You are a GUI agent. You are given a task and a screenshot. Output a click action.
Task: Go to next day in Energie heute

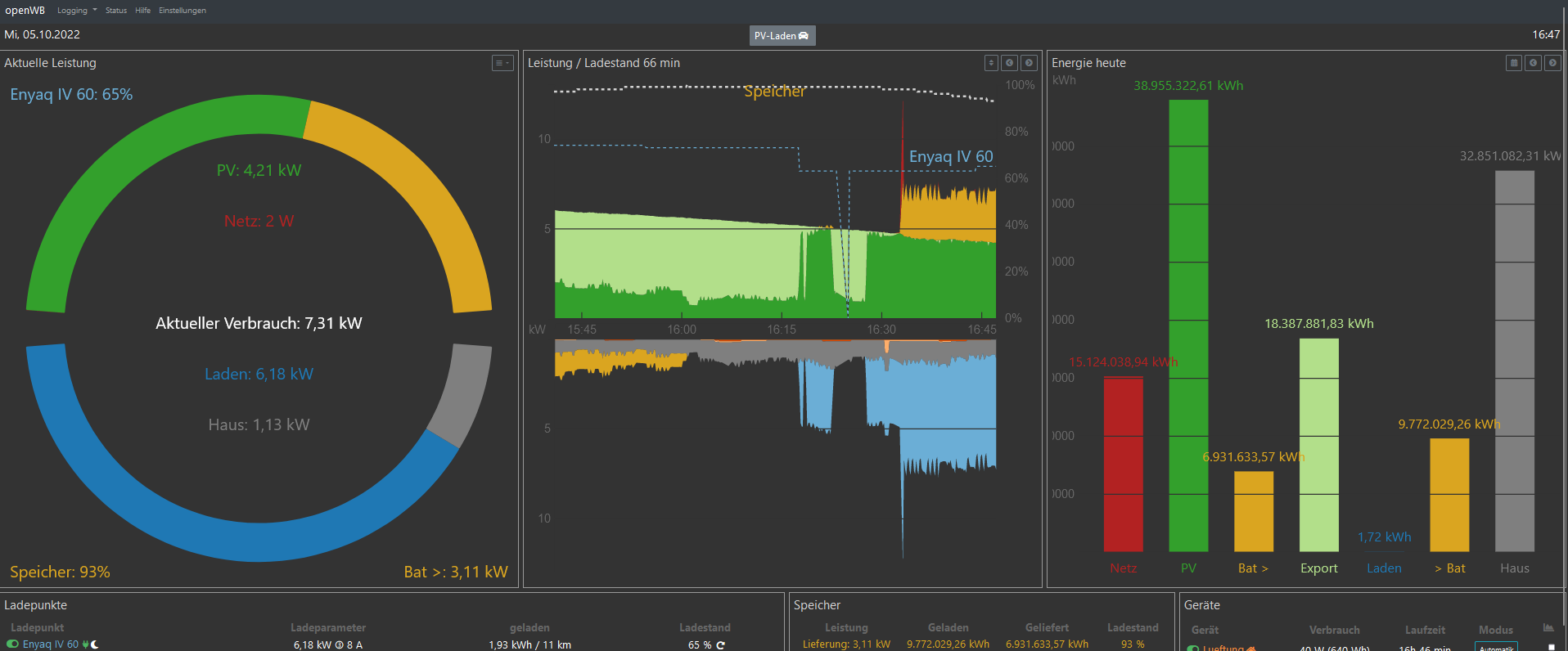(x=1552, y=63)
